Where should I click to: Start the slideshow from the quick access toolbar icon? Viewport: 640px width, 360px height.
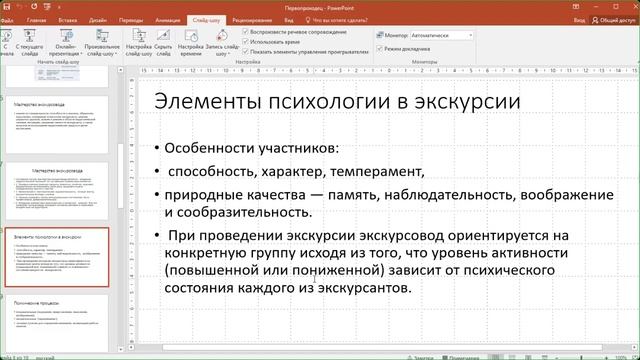[x=47, y=7]
